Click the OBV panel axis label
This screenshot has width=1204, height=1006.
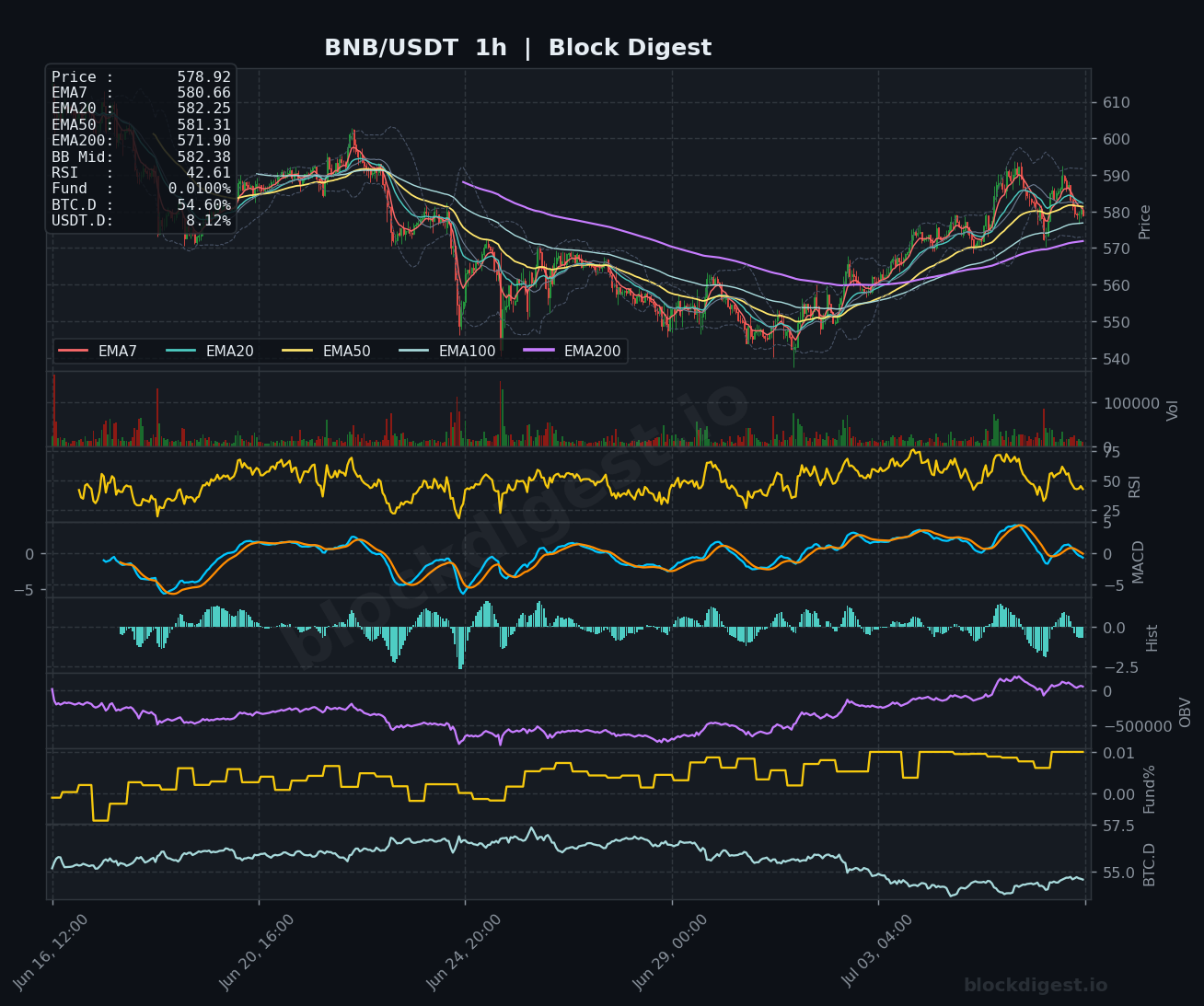pos(1185,712)
